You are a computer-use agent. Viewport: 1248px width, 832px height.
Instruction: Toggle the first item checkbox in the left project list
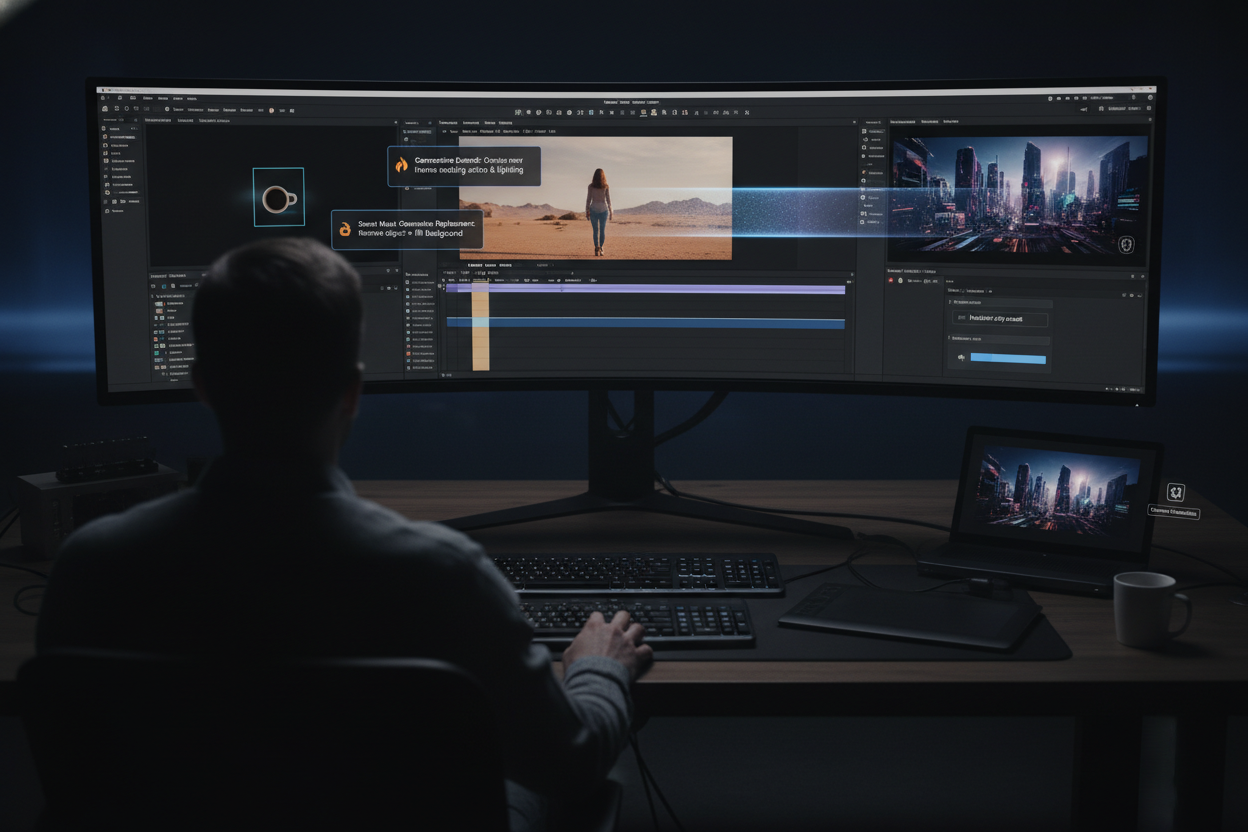tap(105, 129)
